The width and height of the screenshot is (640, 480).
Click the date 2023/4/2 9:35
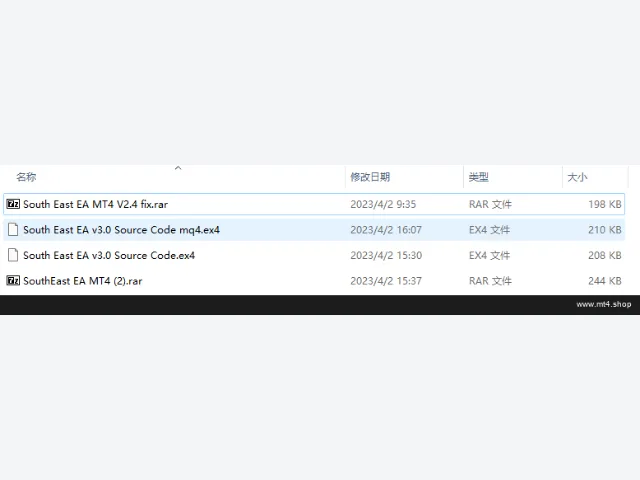[383, 204]
